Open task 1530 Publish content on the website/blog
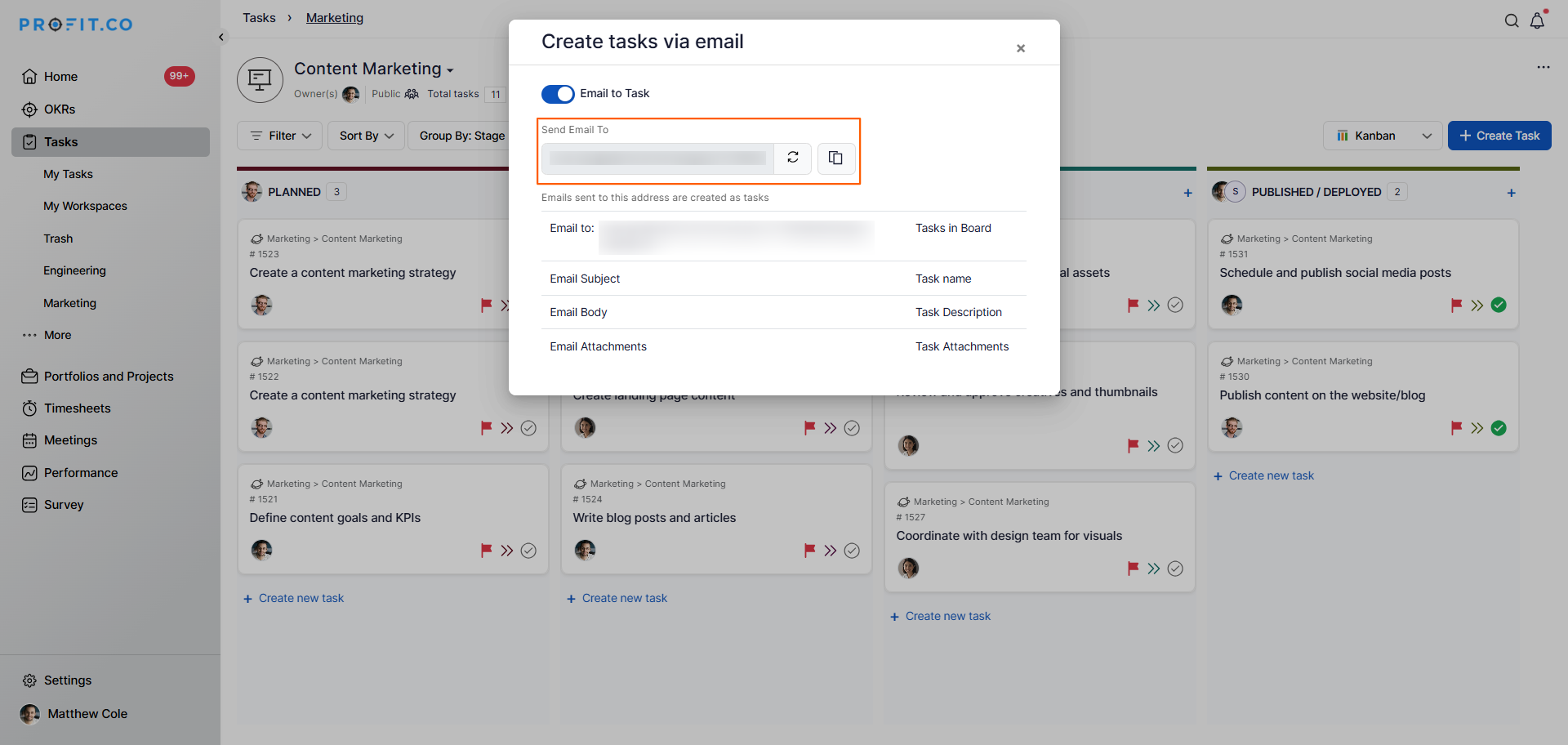1568x745 pixels. [1322, 395]
